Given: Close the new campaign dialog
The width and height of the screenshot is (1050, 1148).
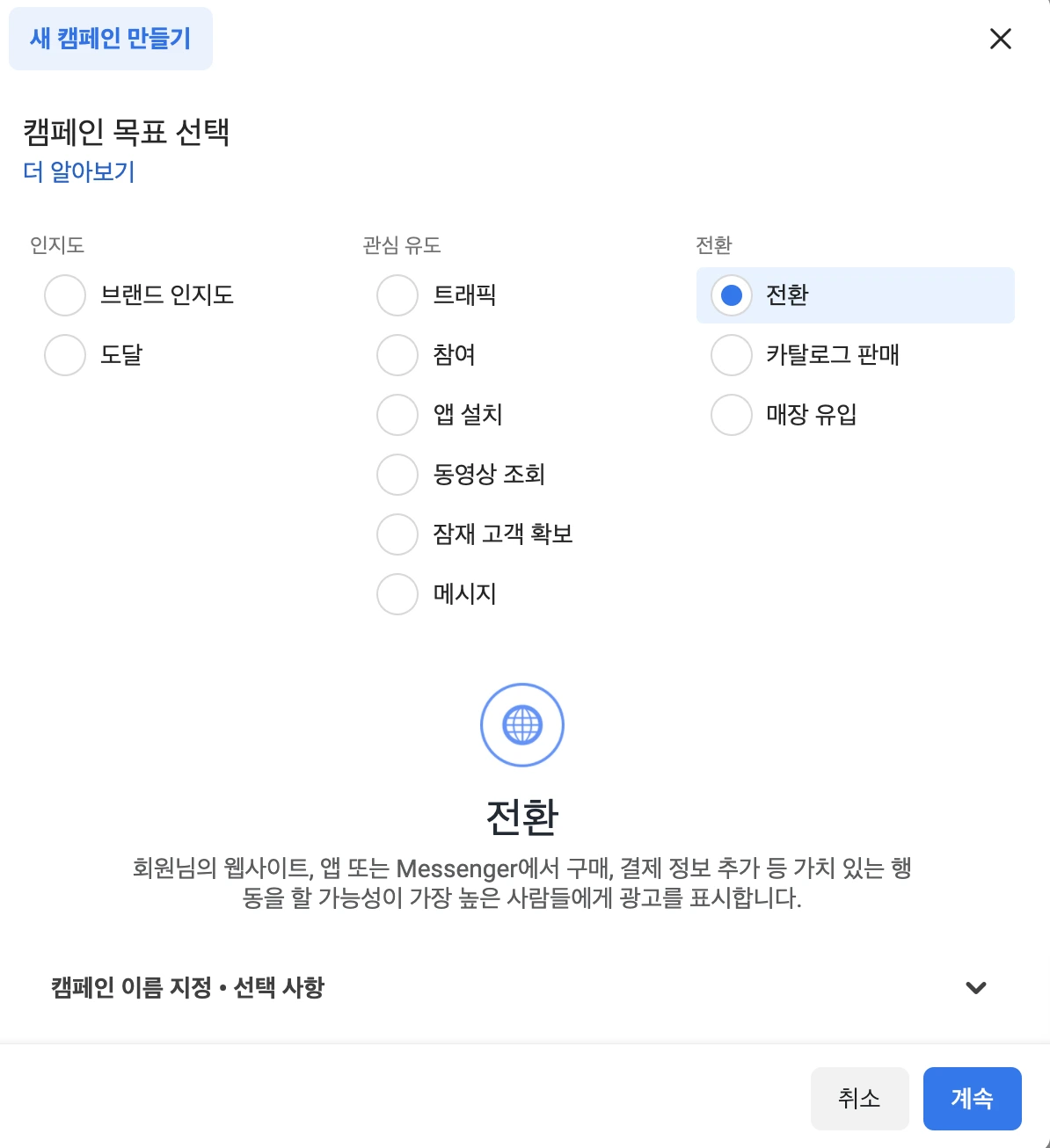Looking at the screenshot, I should [x=1001, y=39].
